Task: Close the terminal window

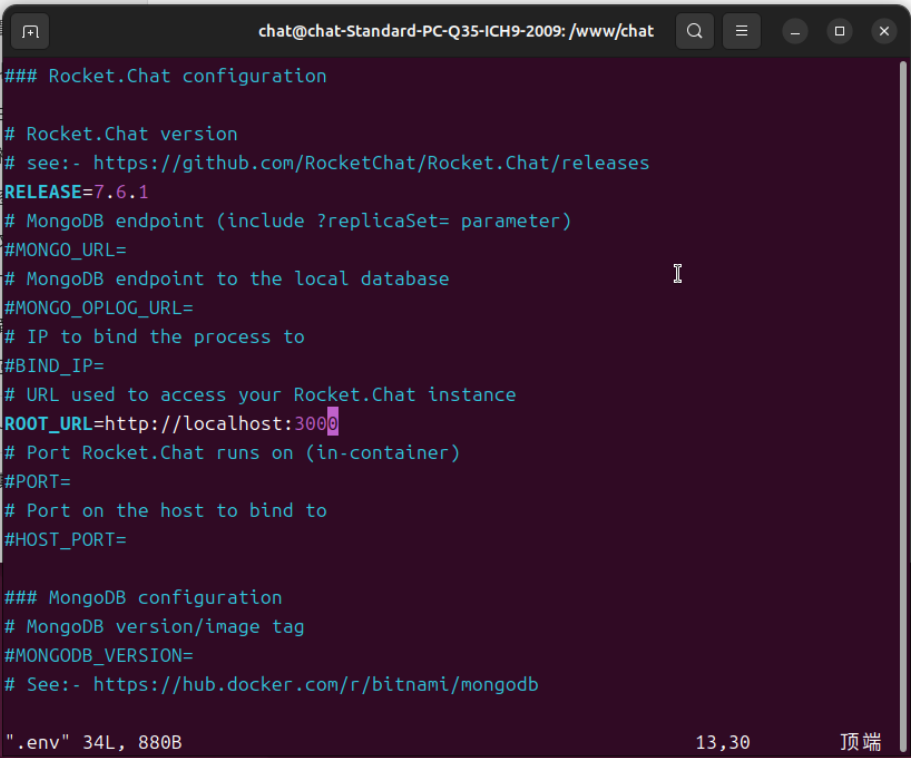Action: [x=884, y=31]
